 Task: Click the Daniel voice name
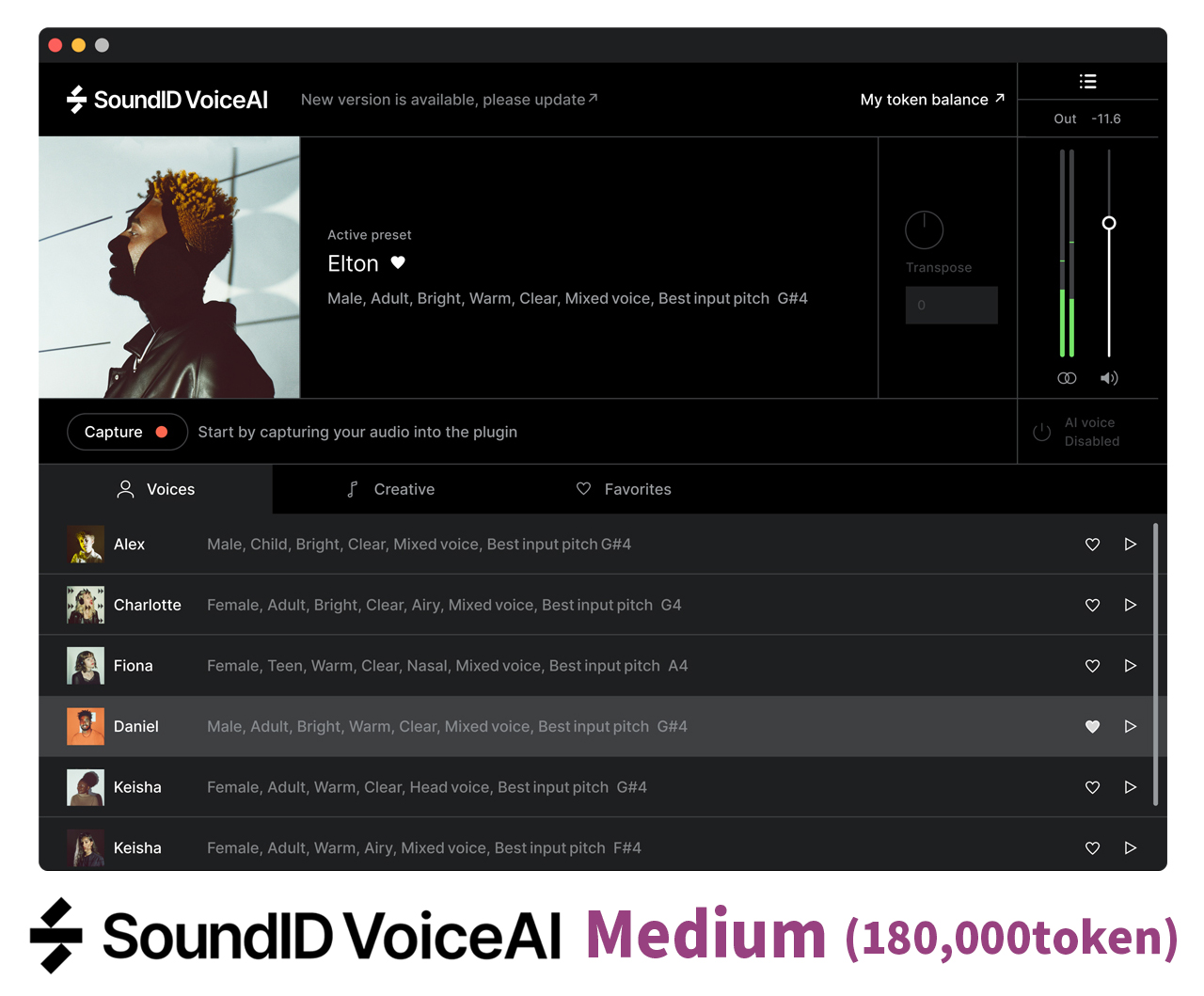(x=136, y=726)
